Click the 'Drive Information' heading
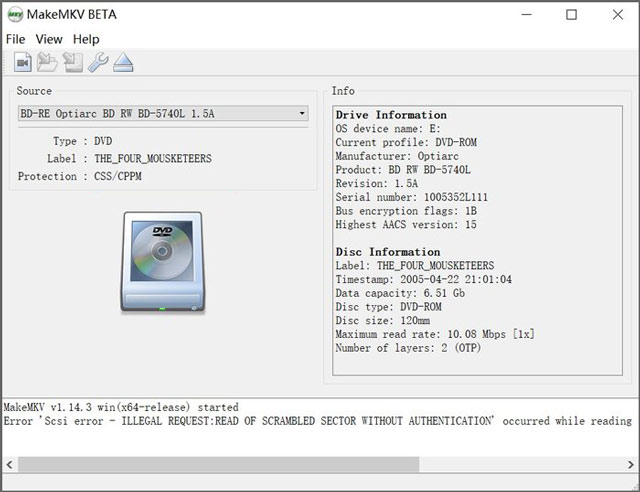Image resolution: width=640 pixels, height=492 pixels. point(391,115)
